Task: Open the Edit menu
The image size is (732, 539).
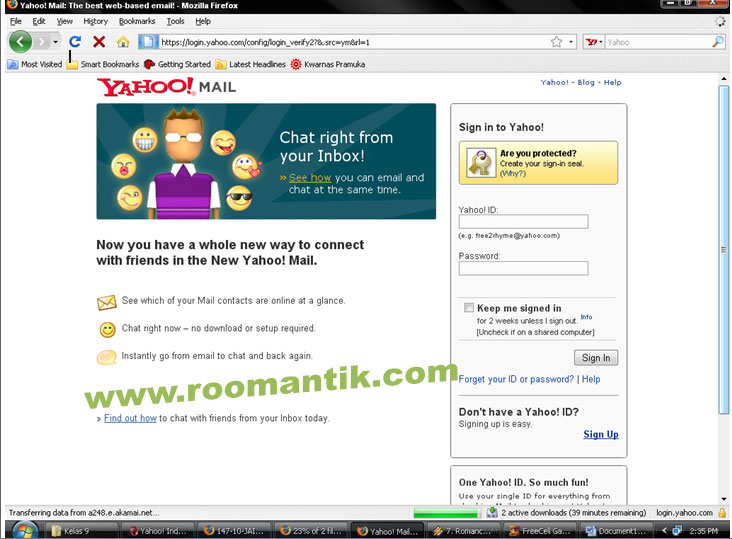Action: point(39,21)
